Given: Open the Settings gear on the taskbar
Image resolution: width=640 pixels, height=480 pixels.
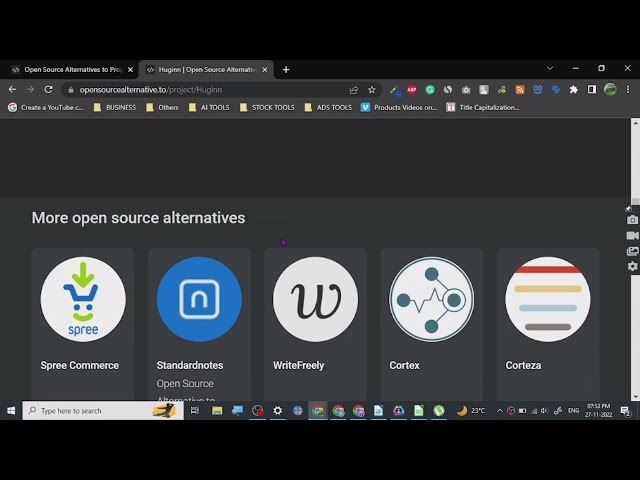Looking at the screenshot, I should [278, 411].
